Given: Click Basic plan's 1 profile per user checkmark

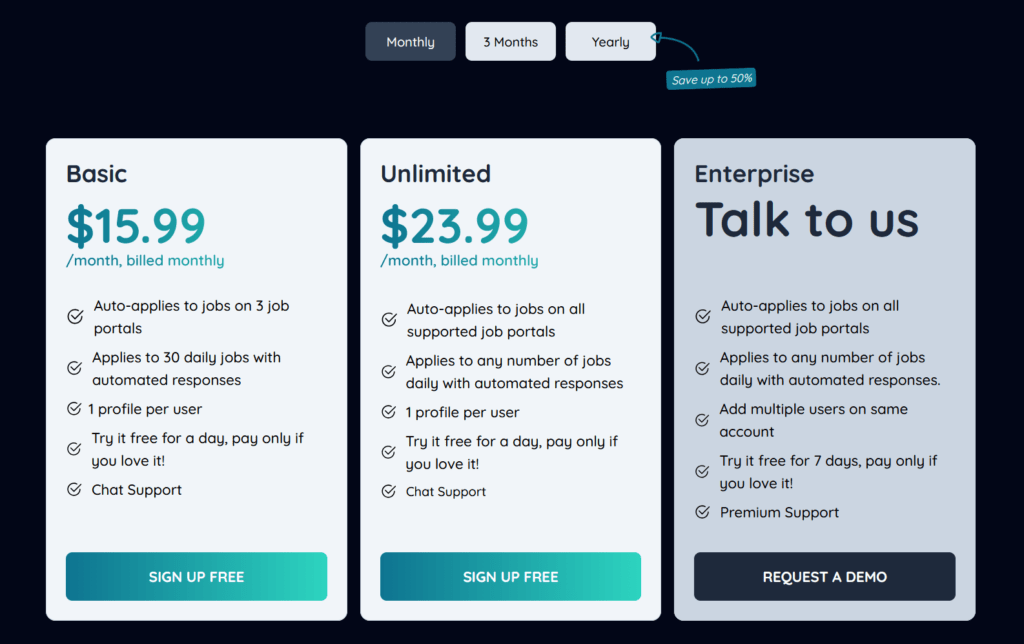Looking at the screenshot, I should pos(75,409).
